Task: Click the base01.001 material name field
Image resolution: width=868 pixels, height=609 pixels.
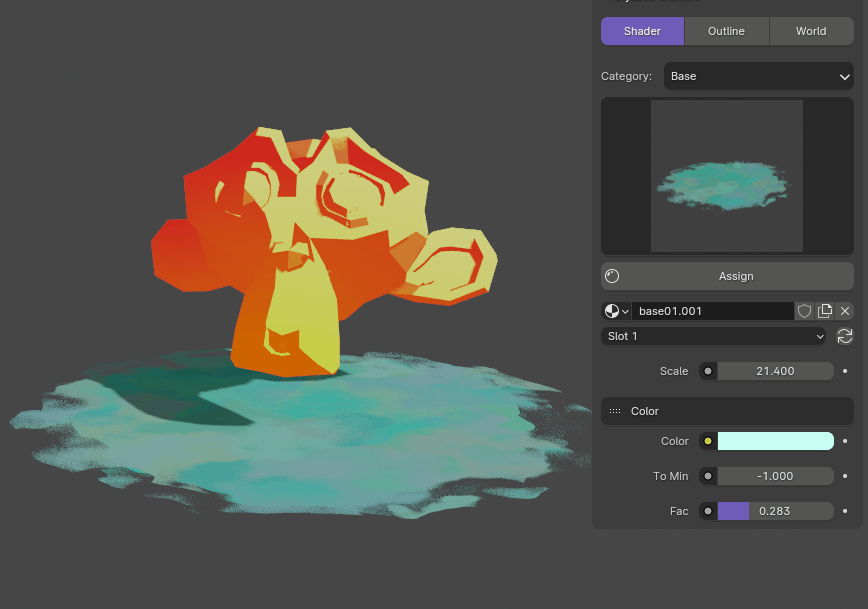Action: (713, 311)
